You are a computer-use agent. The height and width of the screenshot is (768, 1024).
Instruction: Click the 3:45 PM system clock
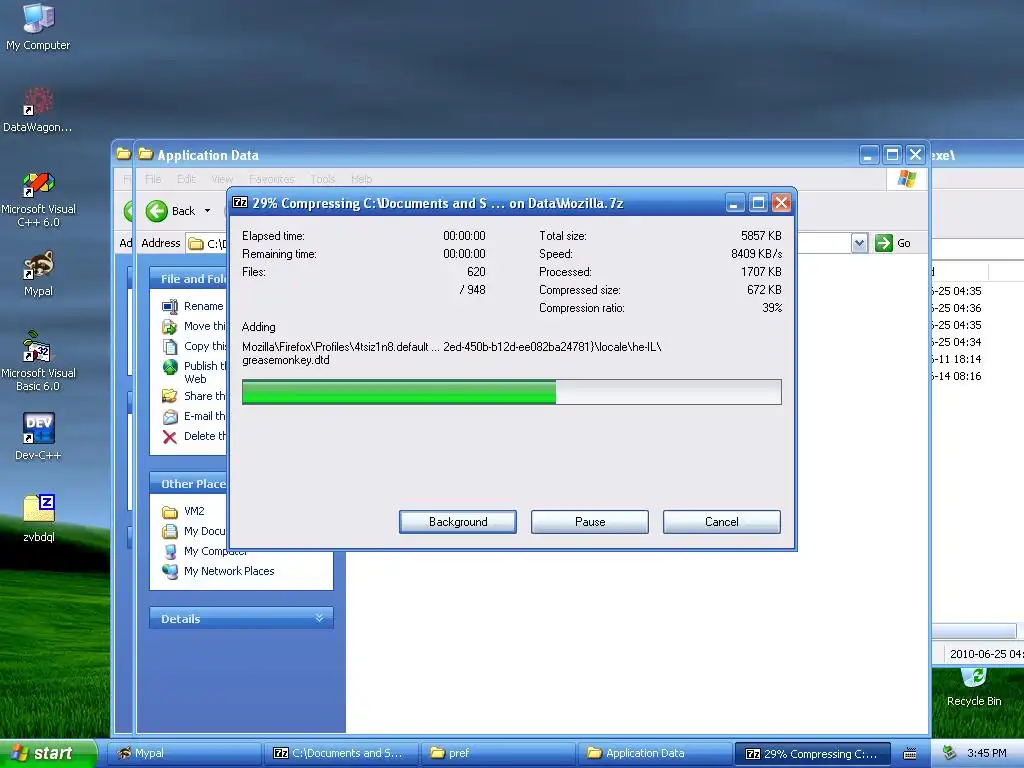pyautogui.click(x=986, y=753)
